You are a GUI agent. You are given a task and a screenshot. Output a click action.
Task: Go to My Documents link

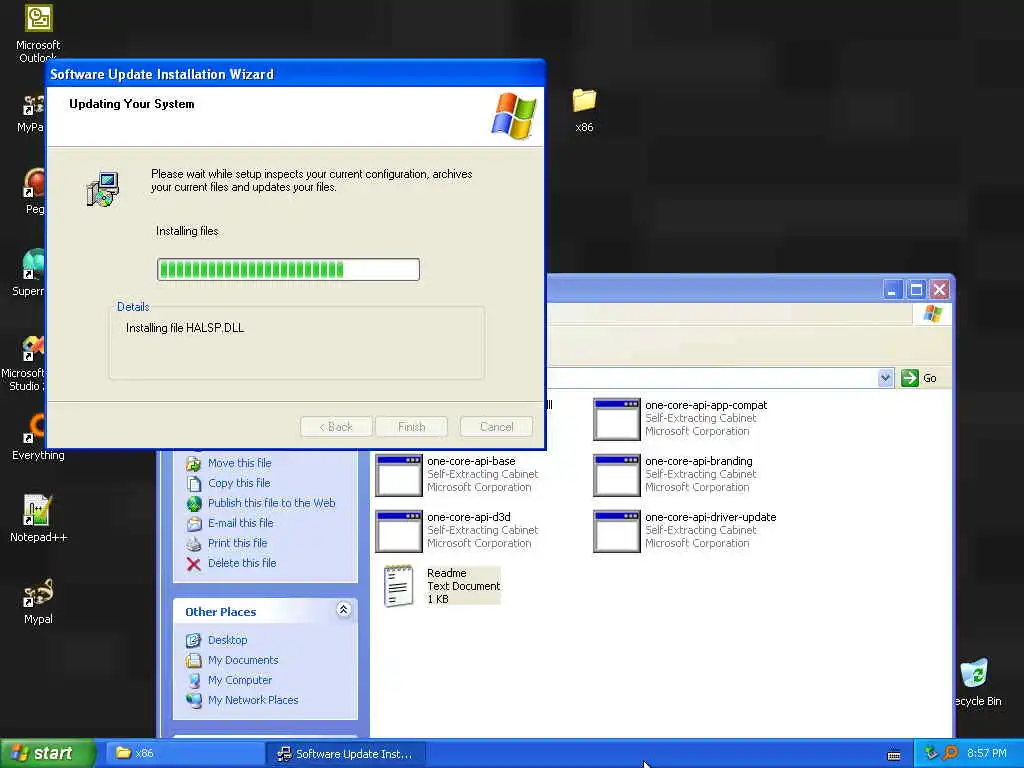point(243,660)
